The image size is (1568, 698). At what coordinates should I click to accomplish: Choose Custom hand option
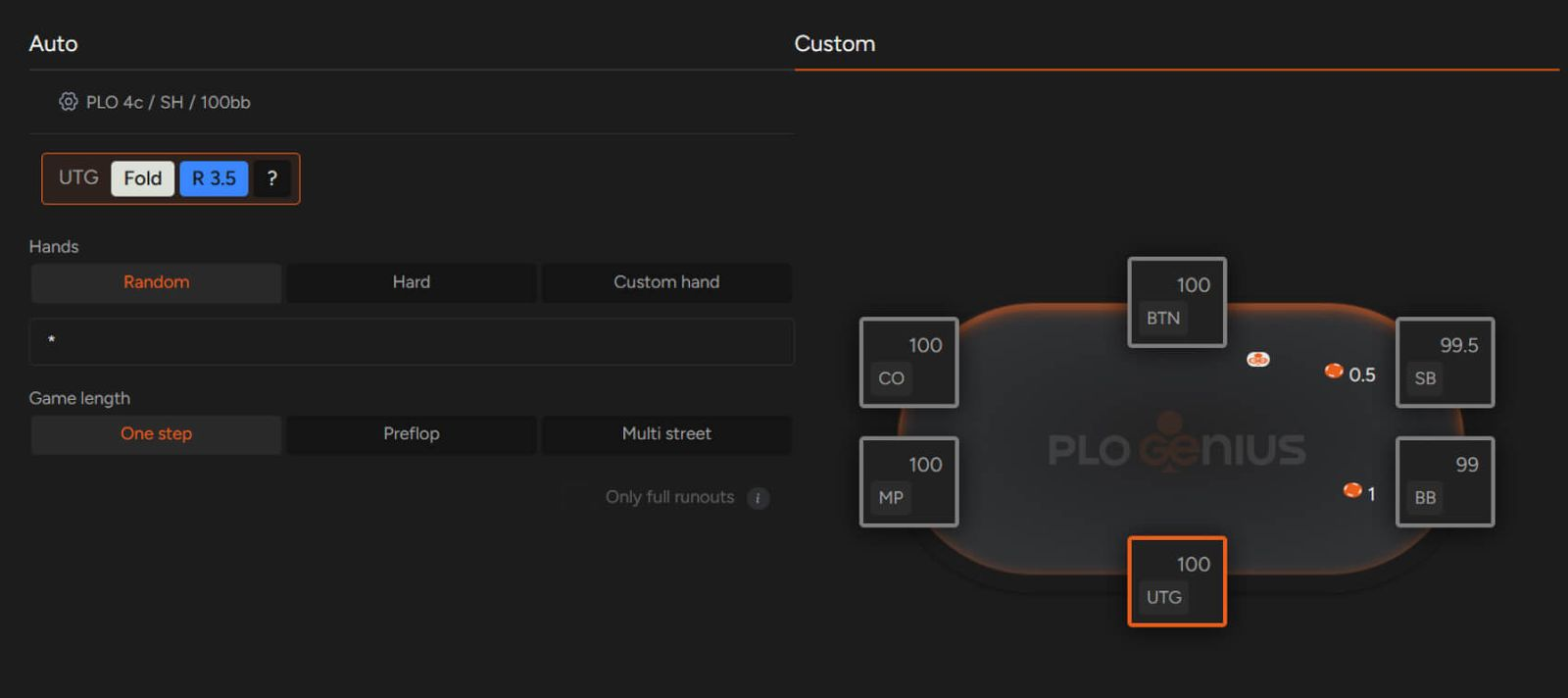coord(666,282)
